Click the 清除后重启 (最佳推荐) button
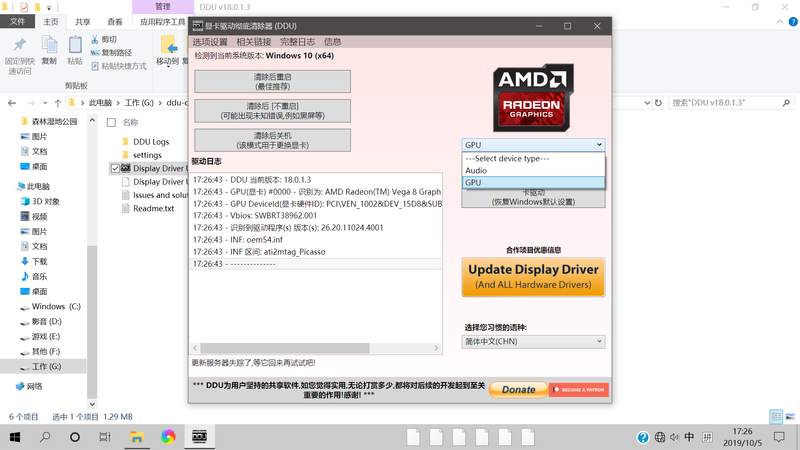The image size is (800, 450). (x=272, y=81)
